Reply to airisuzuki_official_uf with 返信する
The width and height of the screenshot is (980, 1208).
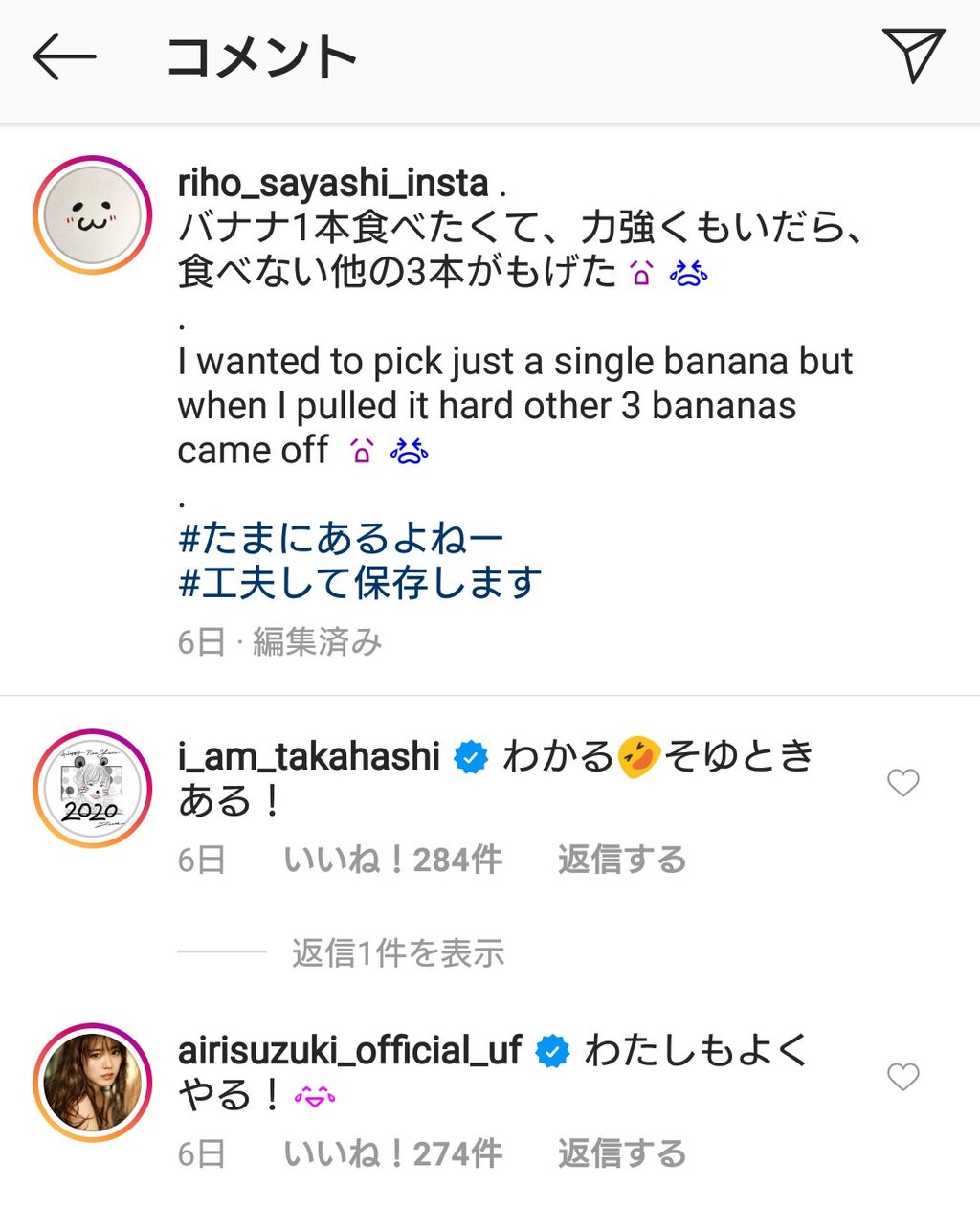pyautogui.click(x=622, y=1153)
